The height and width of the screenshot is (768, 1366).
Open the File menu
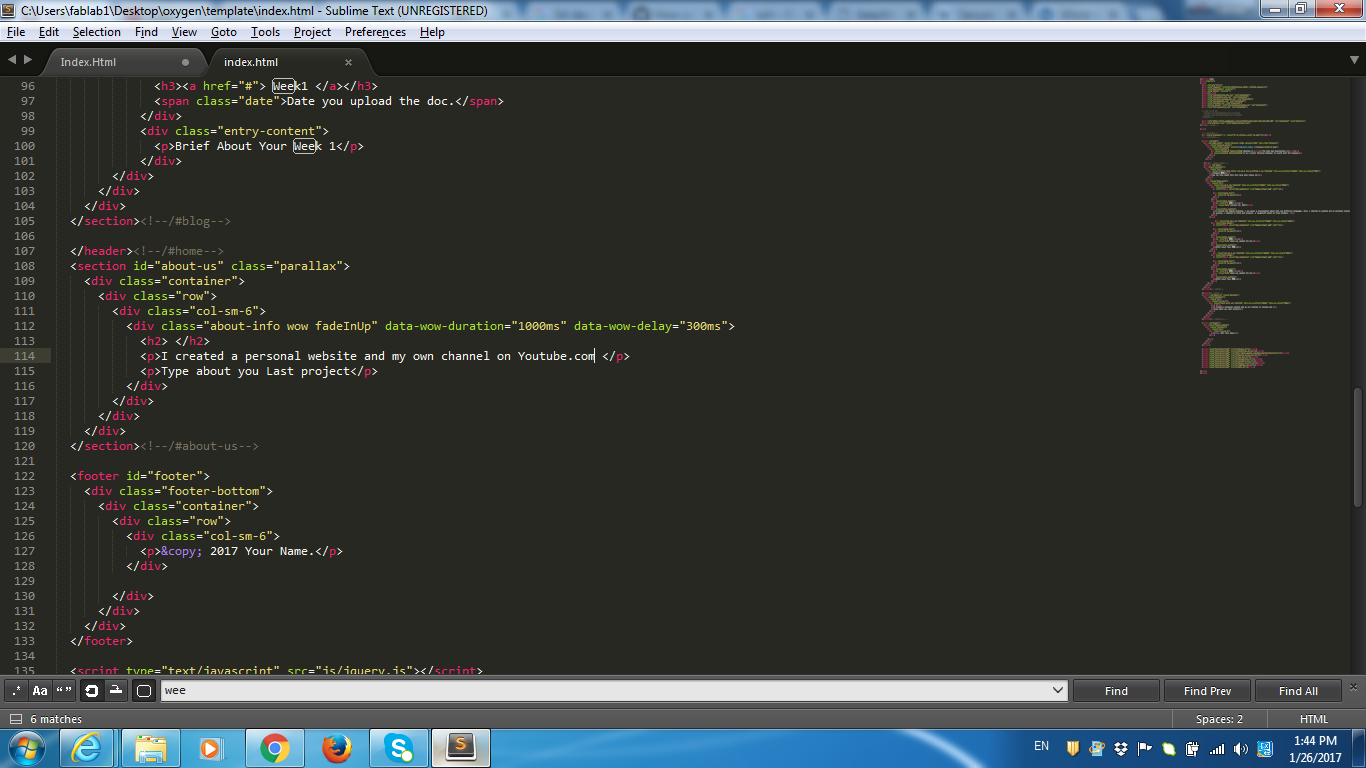pos(15,32)
